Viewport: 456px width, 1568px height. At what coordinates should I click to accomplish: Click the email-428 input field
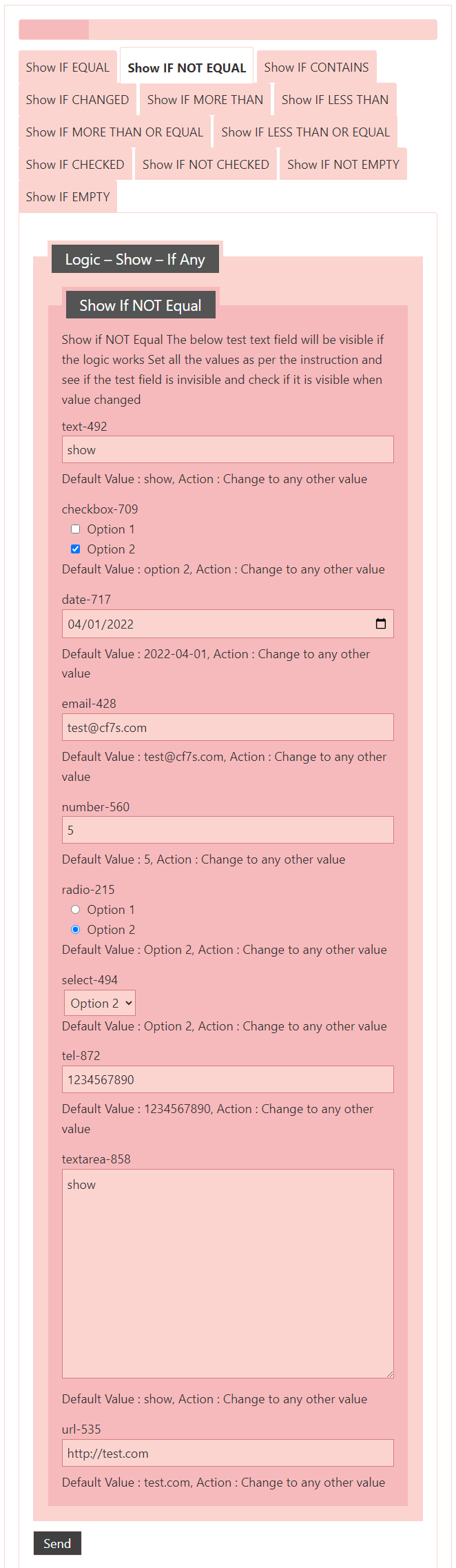(228, 727)
